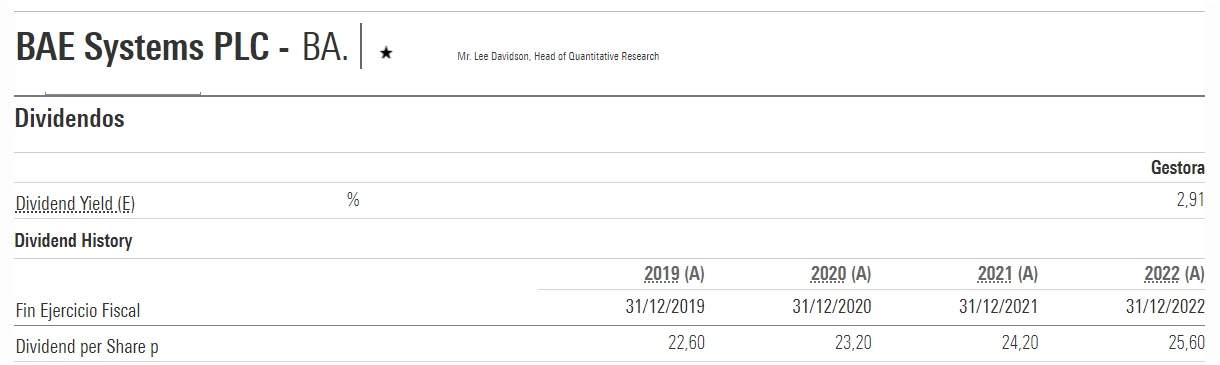Click the Dividend per Share p label

88,346
